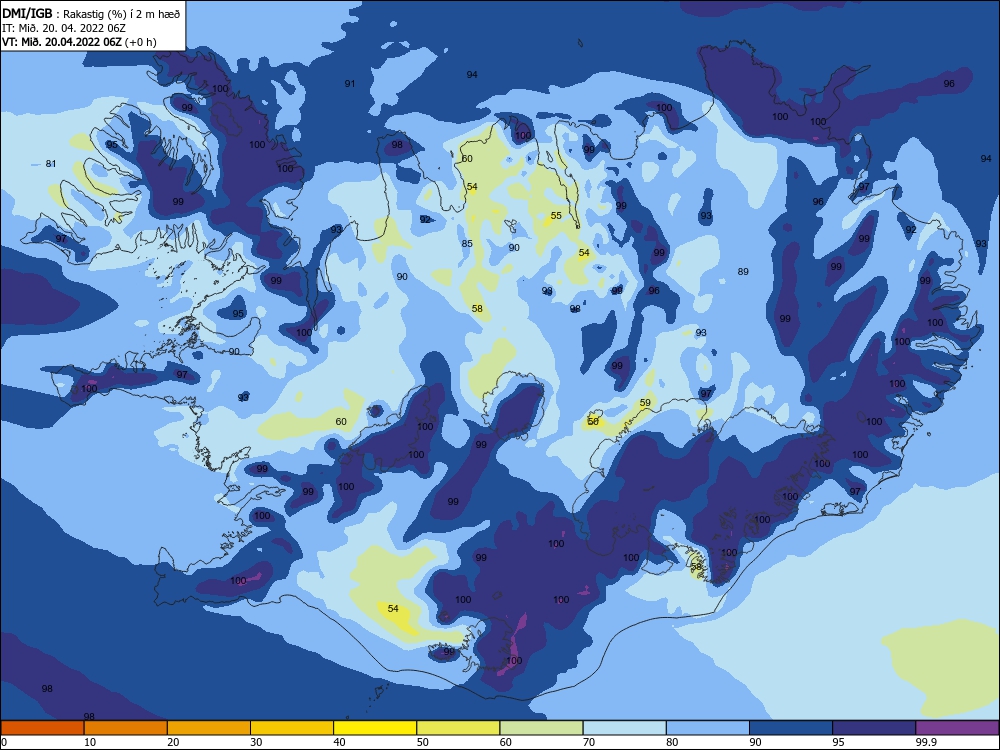Image resolution: width=1000 pixels, height=750 pixels.
Task: Click the legend scale label '50'
Action: [423, 742]
